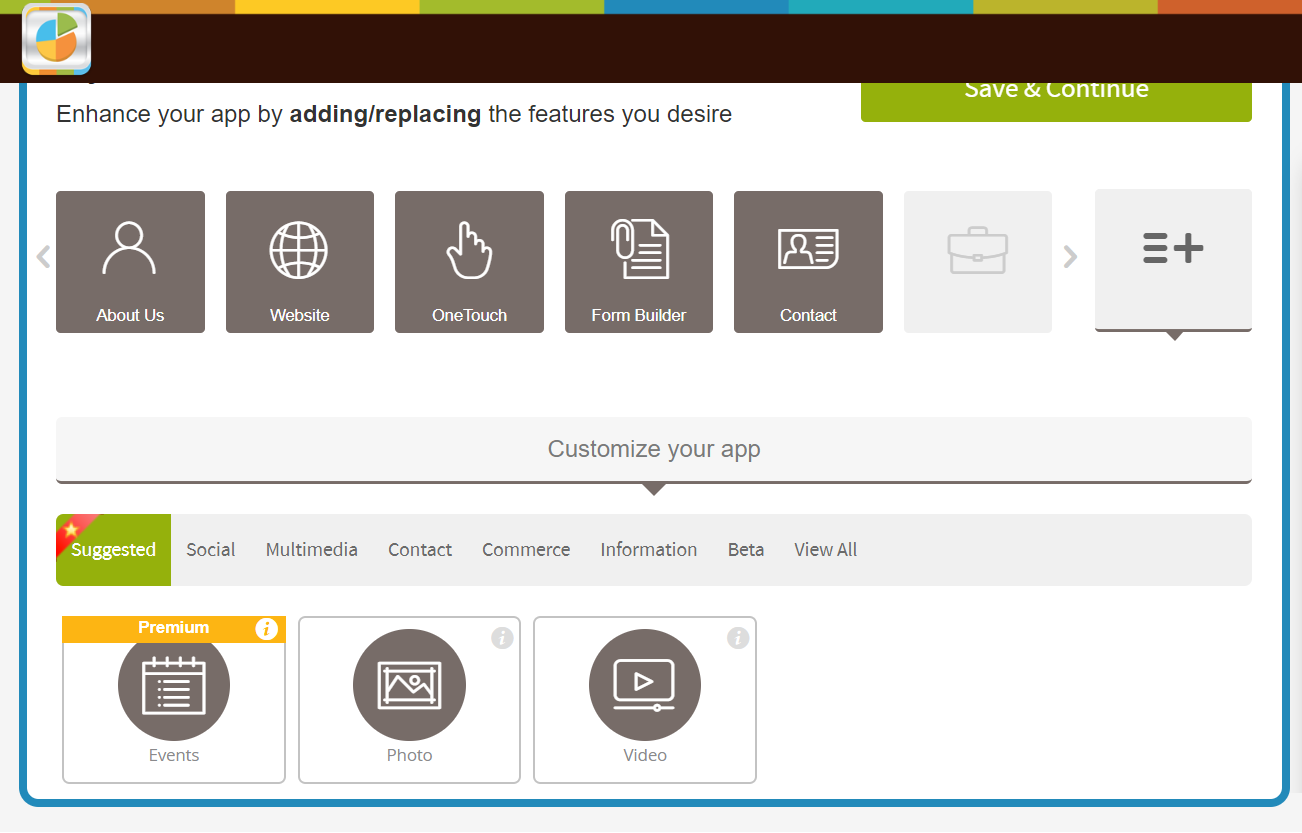Show info for the Photo feature
Viewport: 1302px width, 833px height.
502,638
